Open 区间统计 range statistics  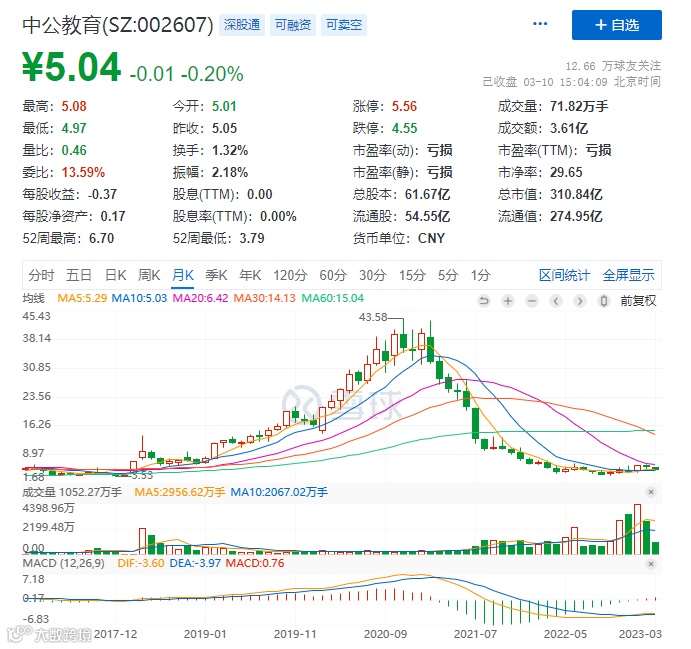[x=564, y=275]
